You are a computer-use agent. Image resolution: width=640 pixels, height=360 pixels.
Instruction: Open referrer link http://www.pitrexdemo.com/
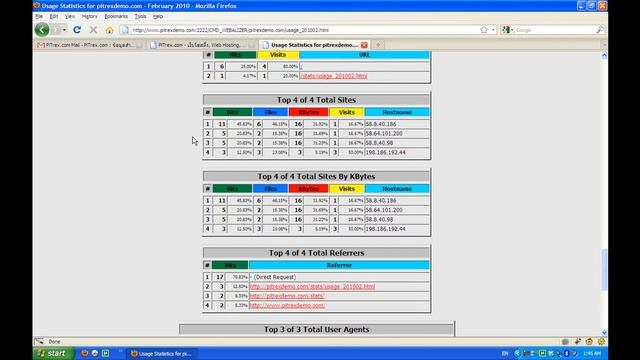[x=287, y=305]
